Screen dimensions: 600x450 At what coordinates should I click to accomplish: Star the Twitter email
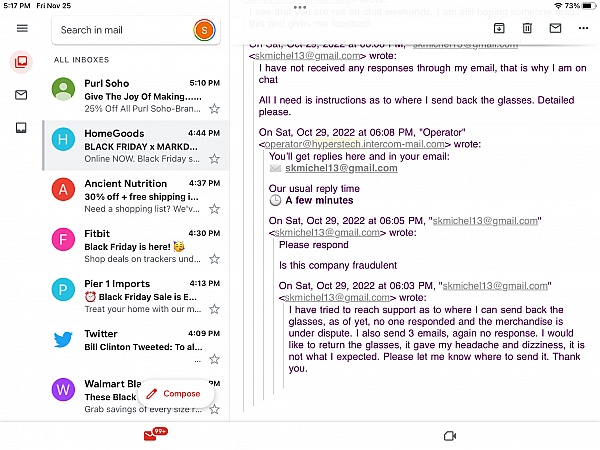click(x=214, y=359)
